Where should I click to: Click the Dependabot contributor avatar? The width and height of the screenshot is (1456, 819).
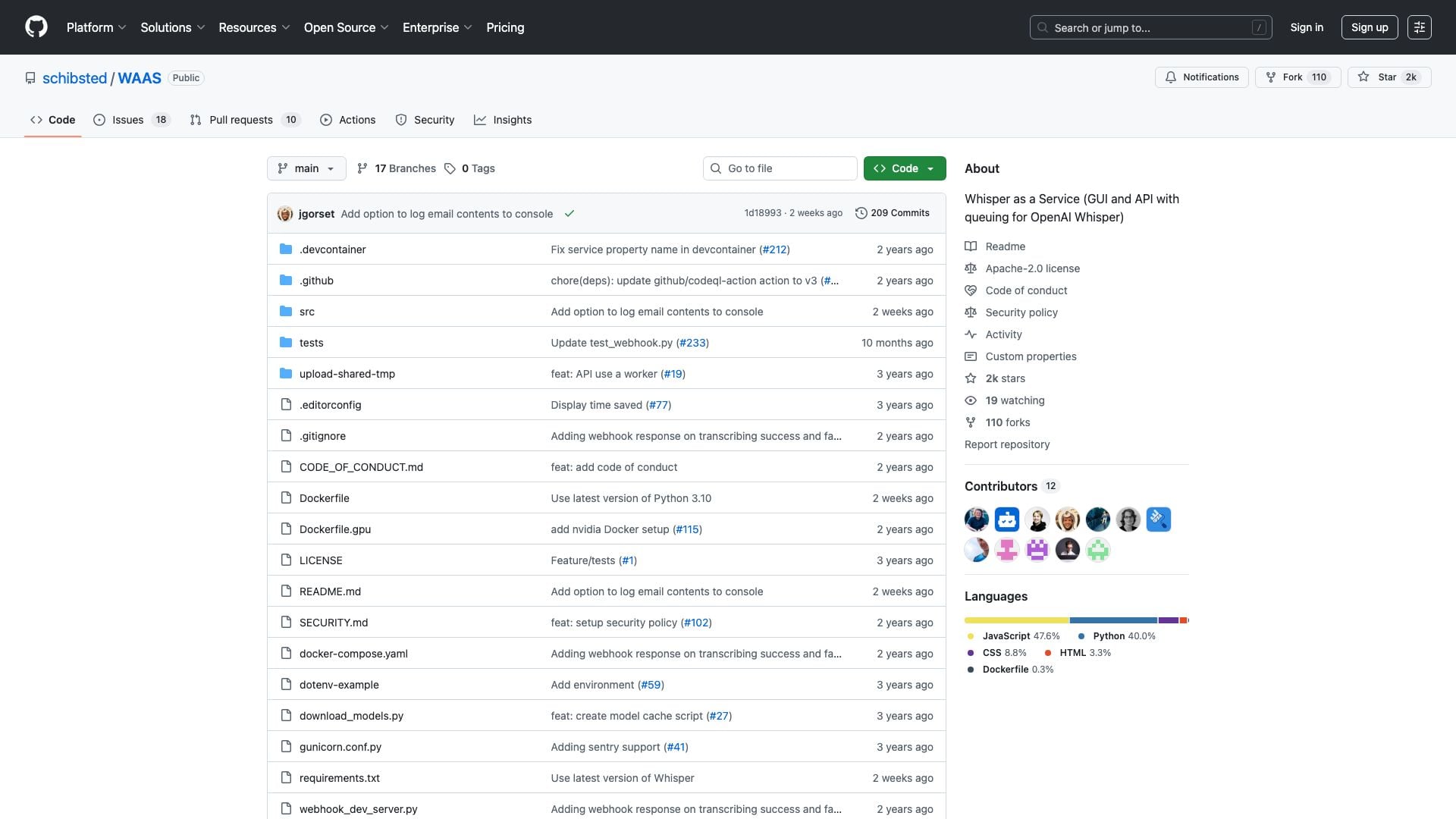pyautogui.click(x=1006, y=519)
